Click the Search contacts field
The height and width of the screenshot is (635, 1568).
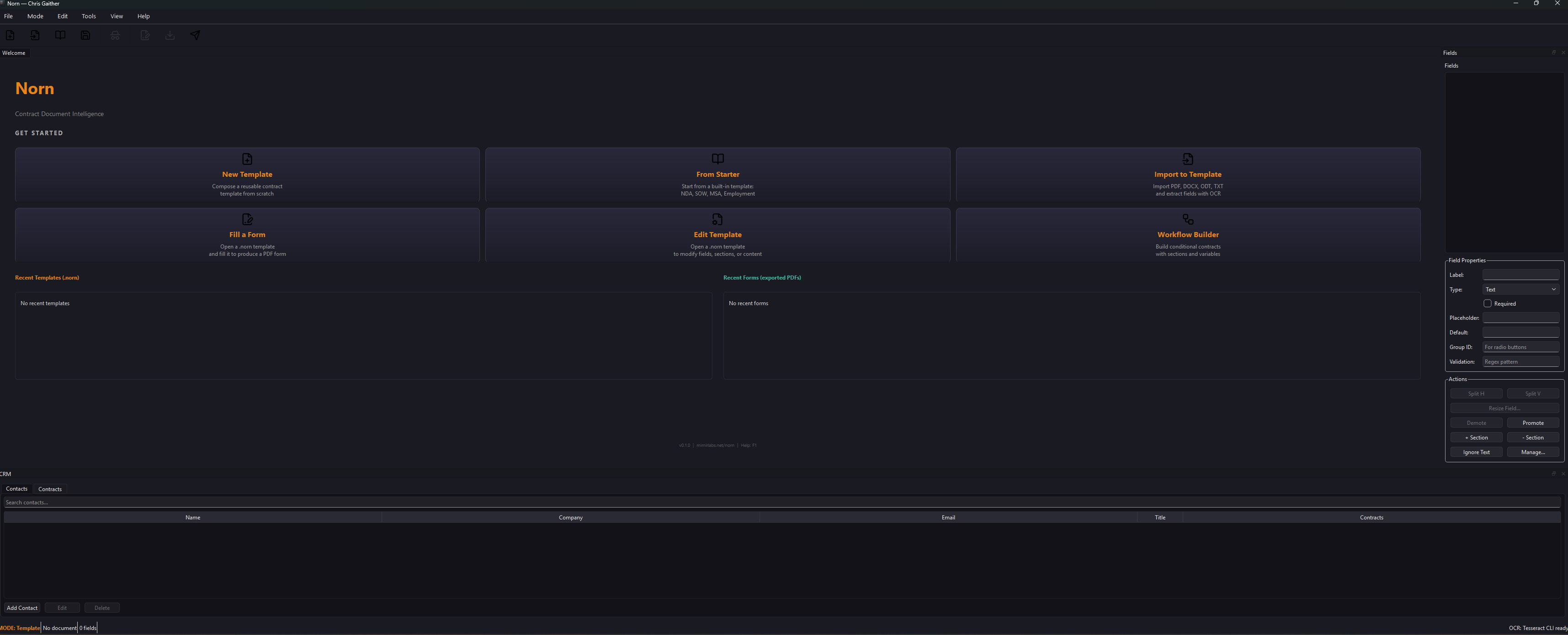click(782, 503)
